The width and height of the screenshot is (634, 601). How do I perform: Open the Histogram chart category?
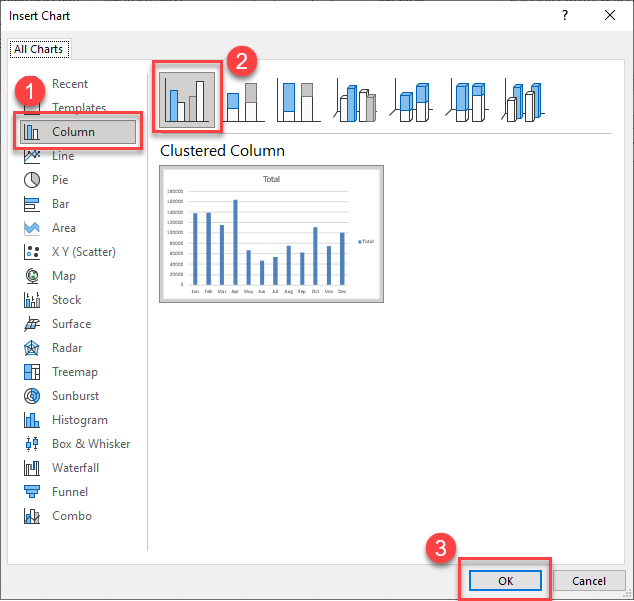[x=79, y=420]
